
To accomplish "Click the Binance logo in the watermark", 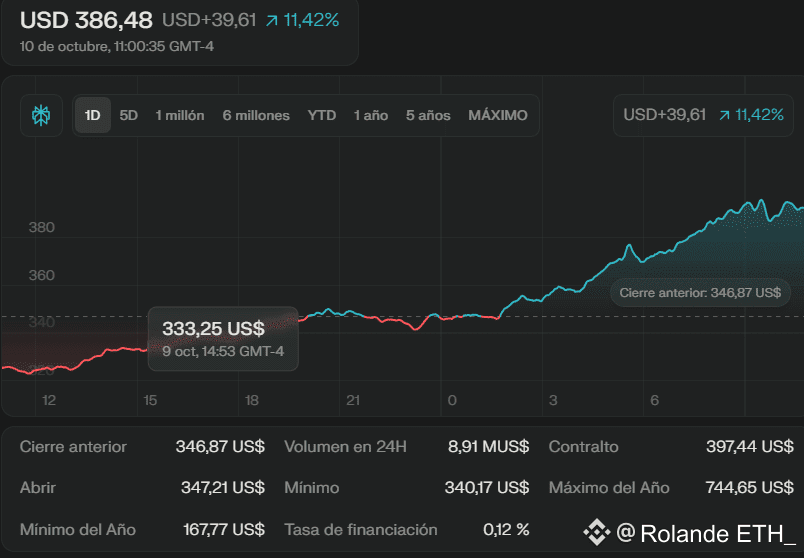I will point(597,531).
